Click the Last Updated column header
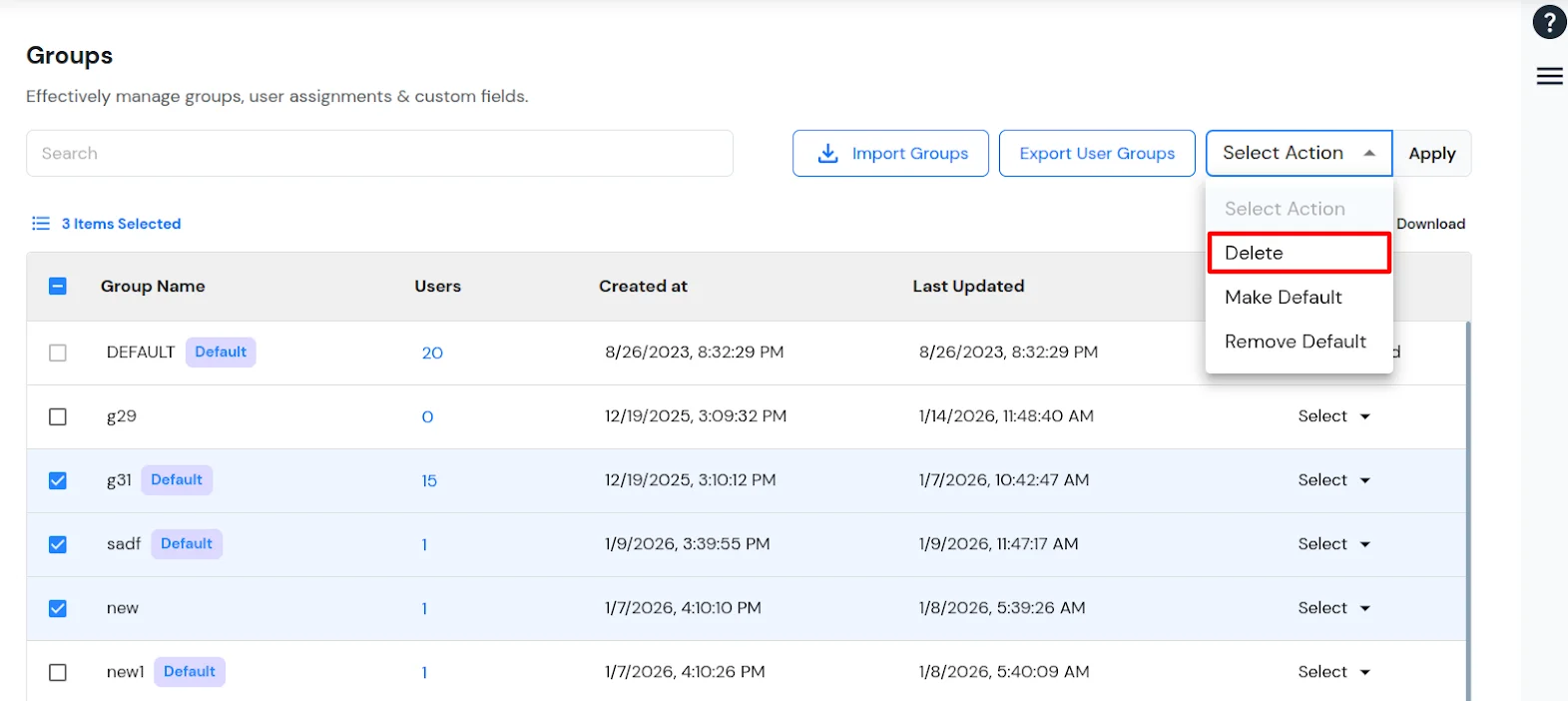 point(968,287)
